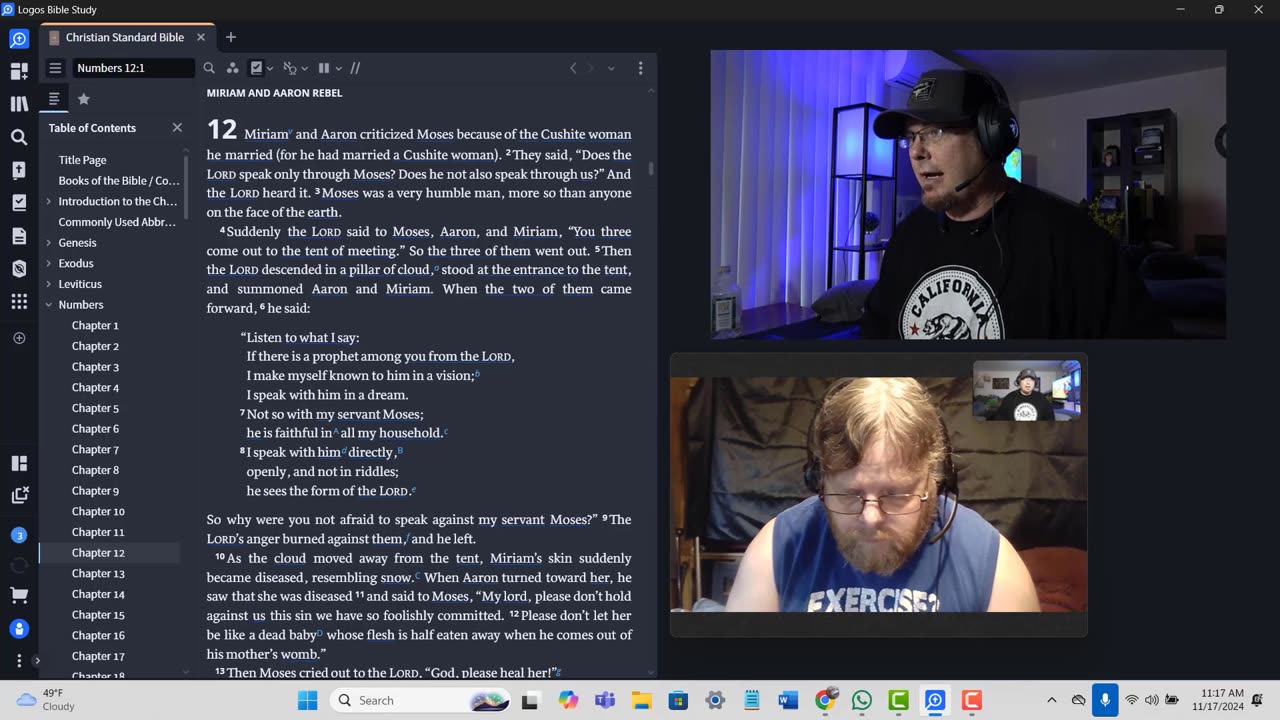The image size is (1280, 720).
Task: Open the Dashboard layouts icon in left sidebar
Action: coord(19,72)
